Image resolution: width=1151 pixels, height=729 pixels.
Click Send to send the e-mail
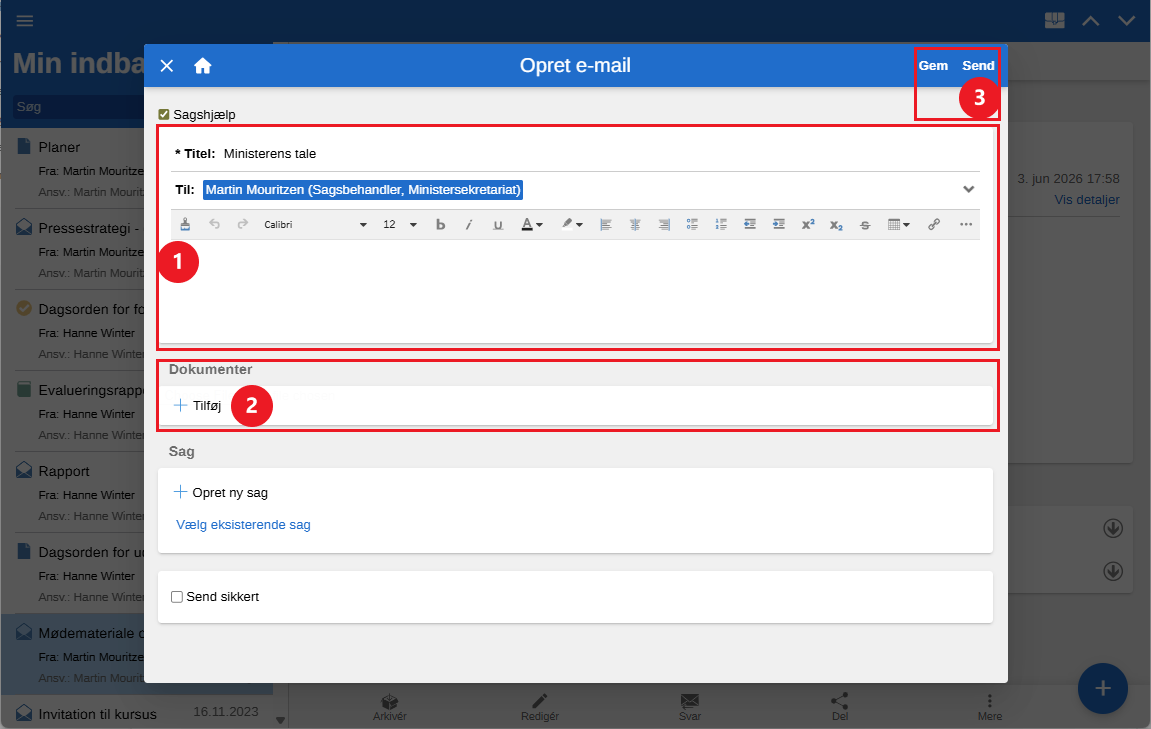point(978,66)
